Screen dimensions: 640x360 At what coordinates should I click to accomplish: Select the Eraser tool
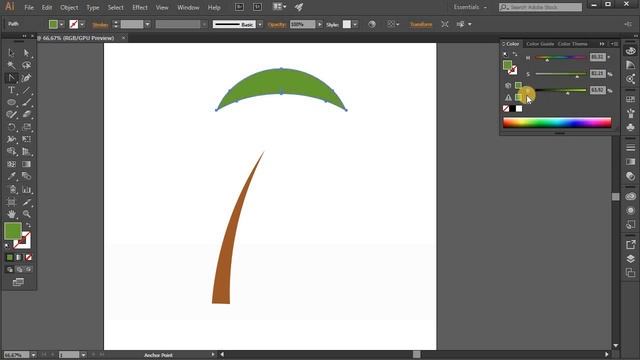(27, 115)
